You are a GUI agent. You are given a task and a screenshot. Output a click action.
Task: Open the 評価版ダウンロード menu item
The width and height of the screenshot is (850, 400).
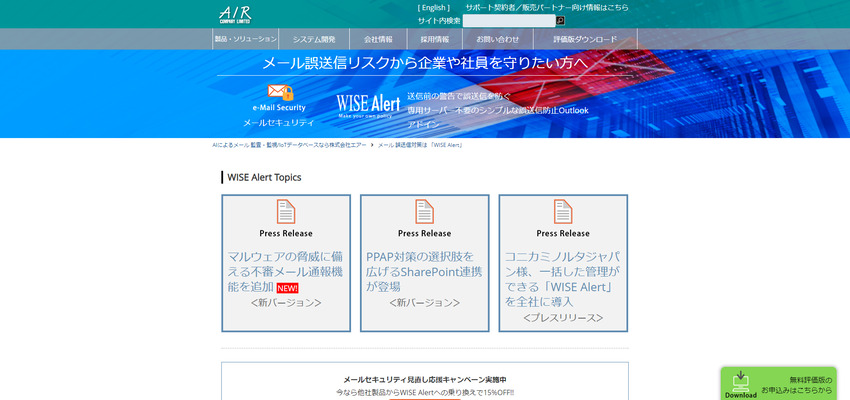(x=585, y=39)
